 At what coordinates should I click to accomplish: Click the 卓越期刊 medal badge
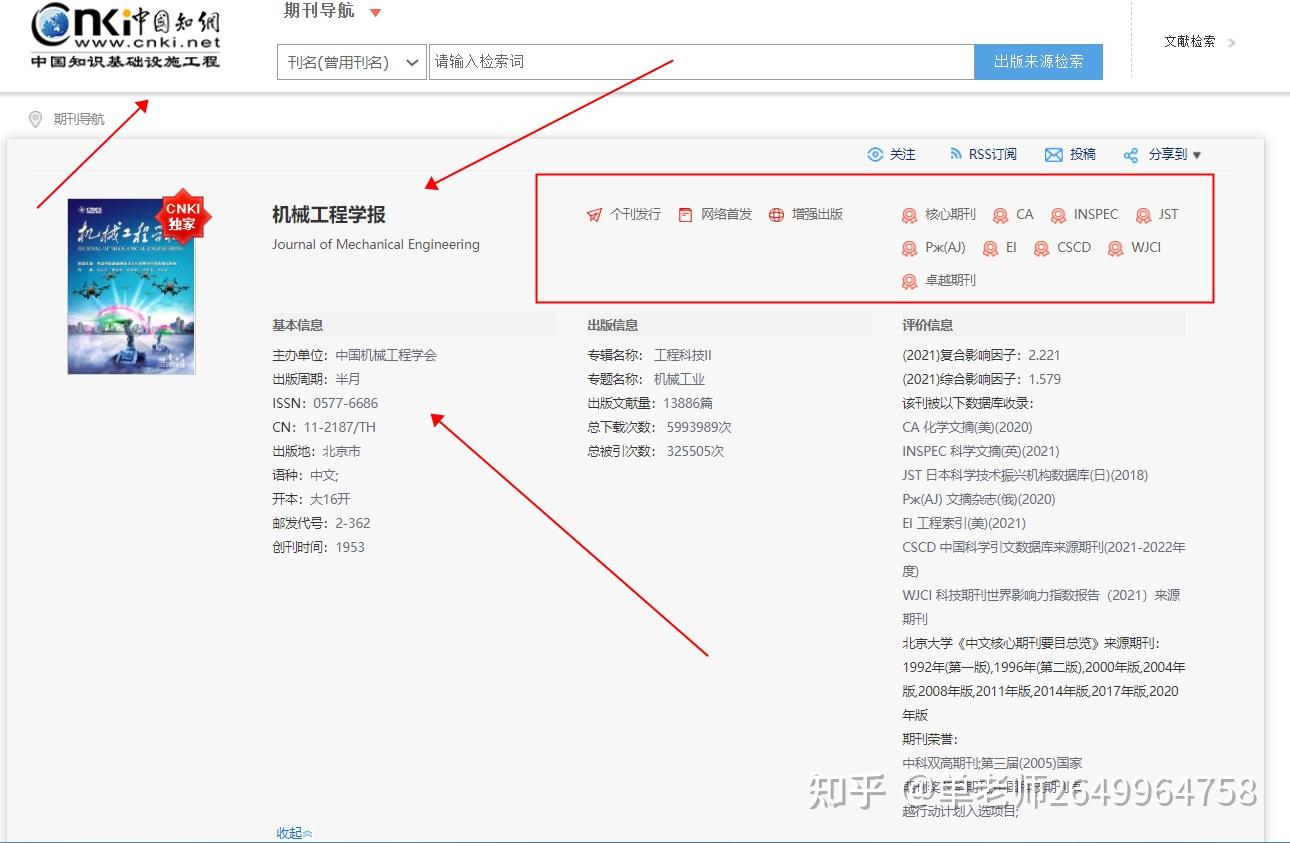(909, 282)
